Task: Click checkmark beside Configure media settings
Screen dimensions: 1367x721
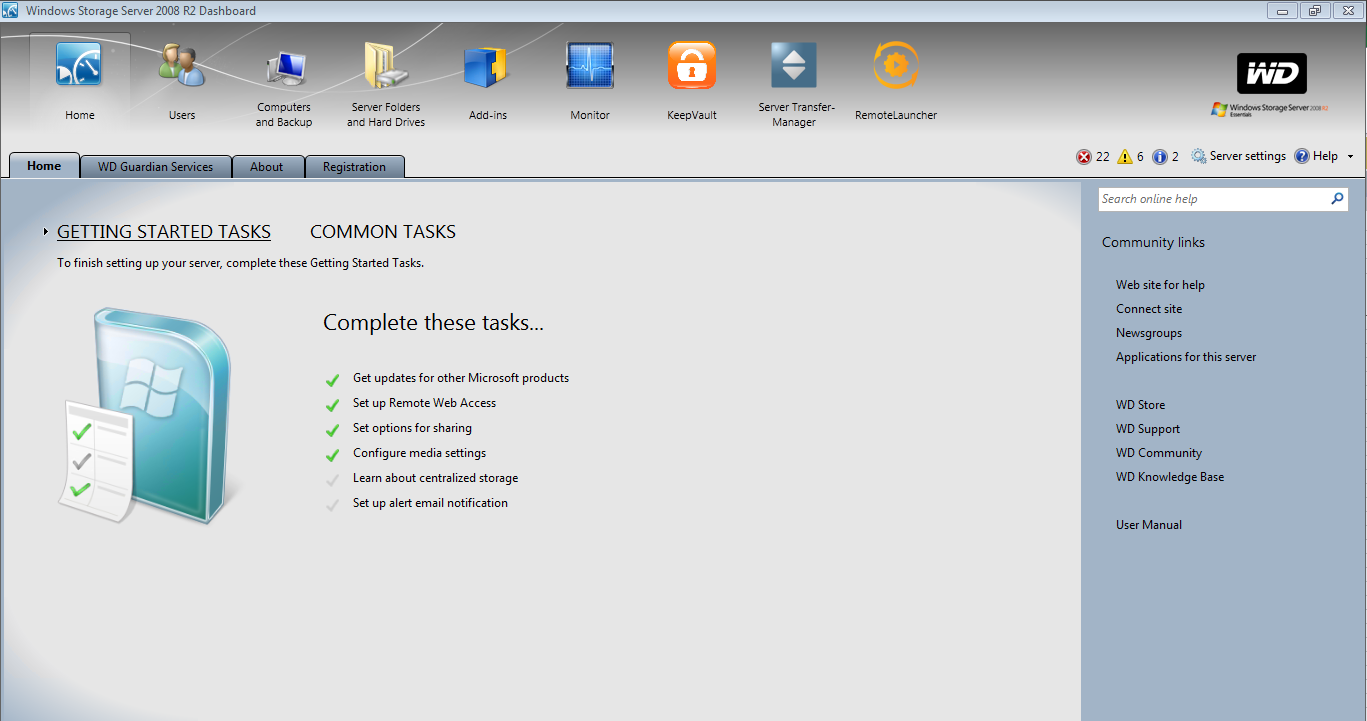Action: [332, 455]
